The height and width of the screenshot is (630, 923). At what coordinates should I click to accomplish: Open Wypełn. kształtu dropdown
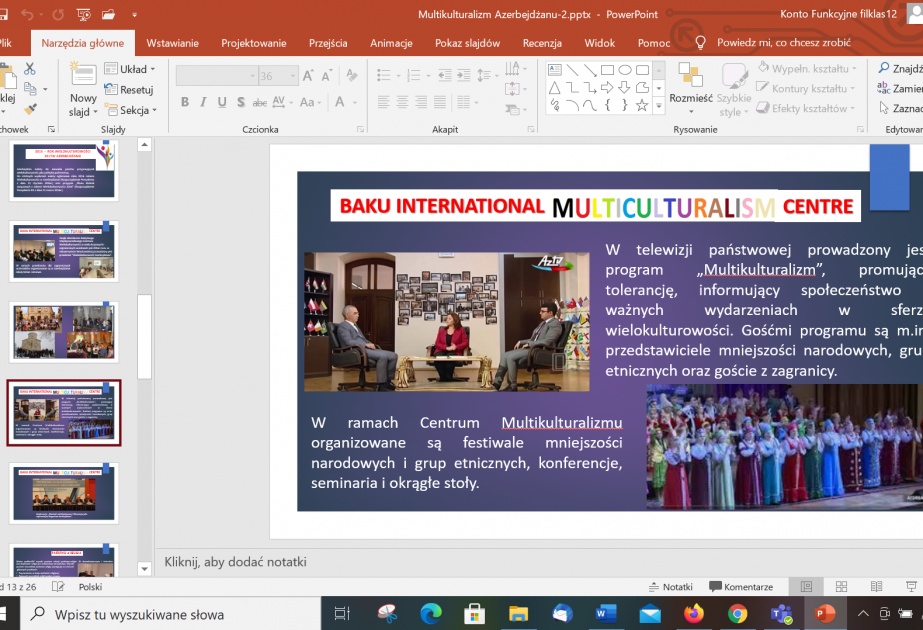tap(807, 68)
